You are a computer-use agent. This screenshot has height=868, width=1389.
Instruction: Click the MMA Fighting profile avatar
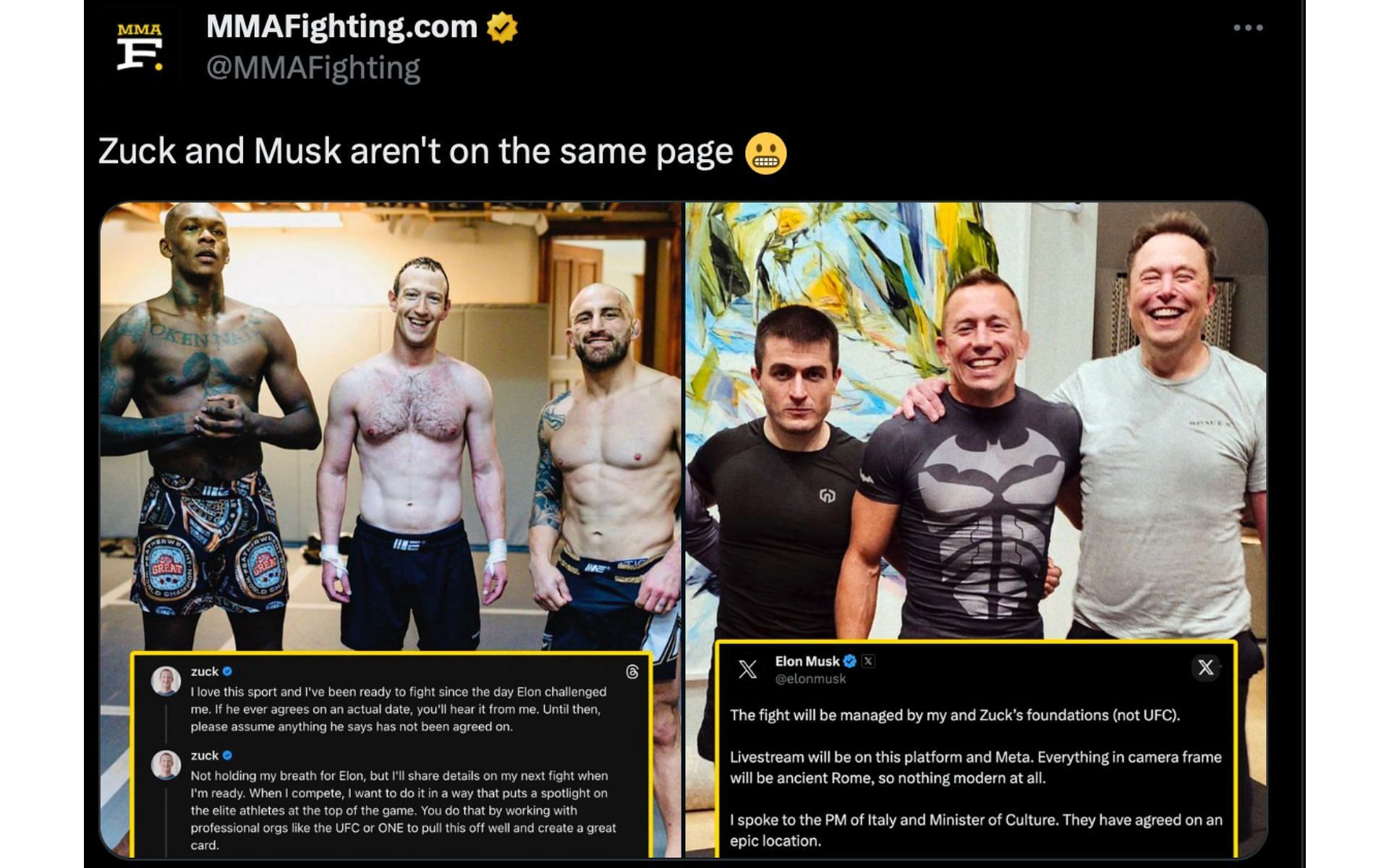[x=140, y=48]
